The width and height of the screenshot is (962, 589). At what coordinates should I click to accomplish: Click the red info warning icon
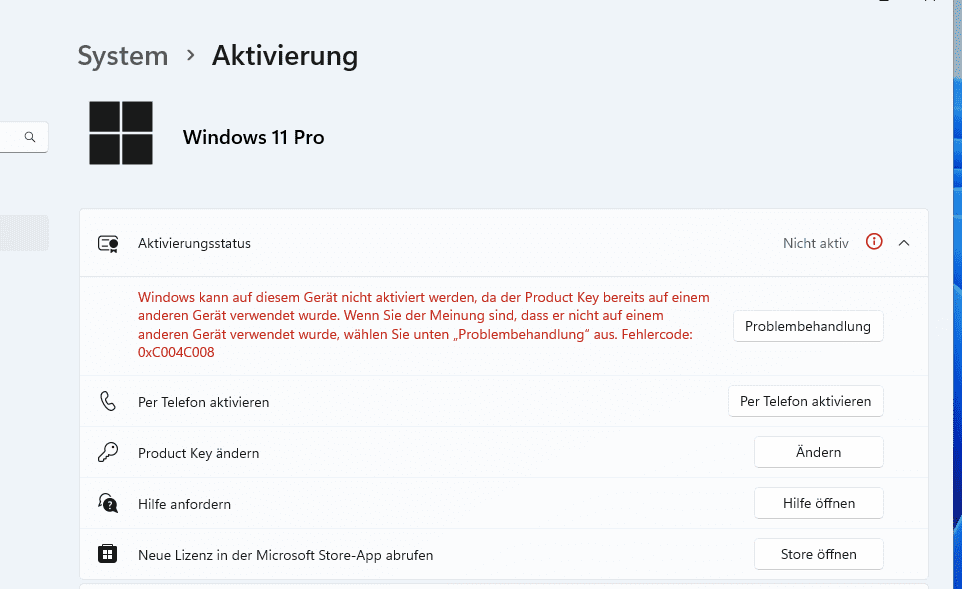(874, 242)
